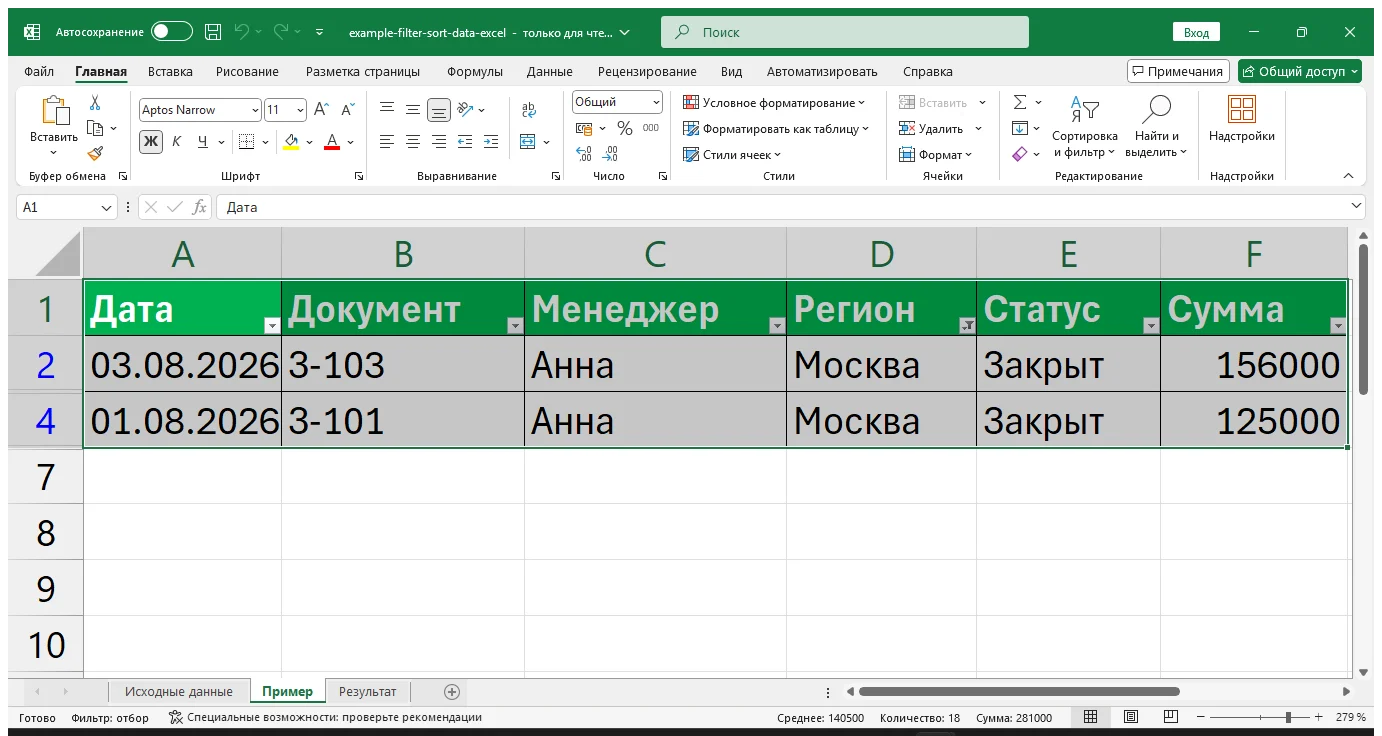
Task: Click the Copy icon in clipboard group
Action: pos(95,128)
